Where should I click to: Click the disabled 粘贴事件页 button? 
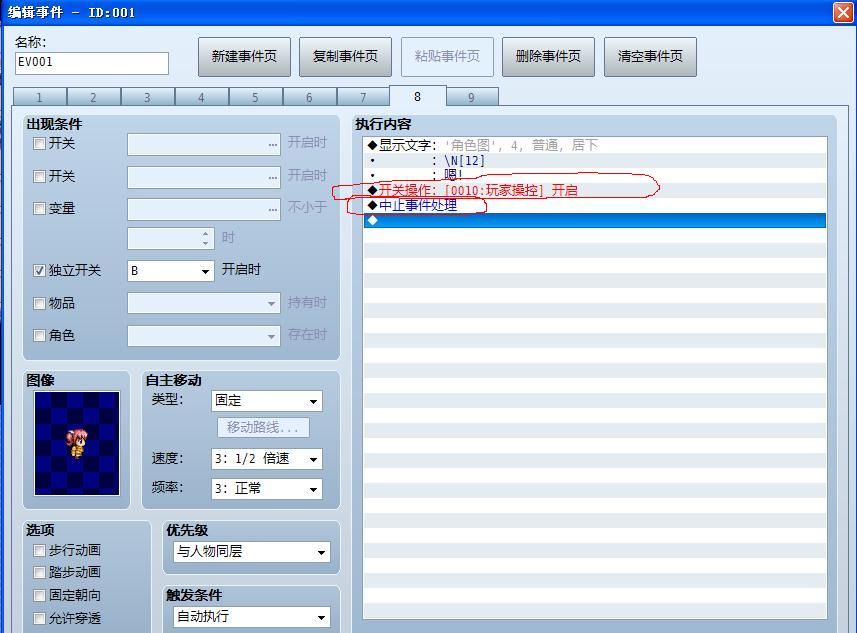[x=447, y=57]
